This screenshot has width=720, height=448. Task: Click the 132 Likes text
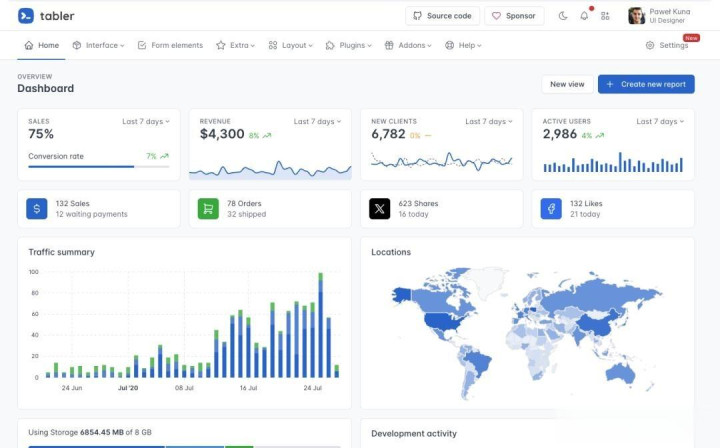point(586,203)
